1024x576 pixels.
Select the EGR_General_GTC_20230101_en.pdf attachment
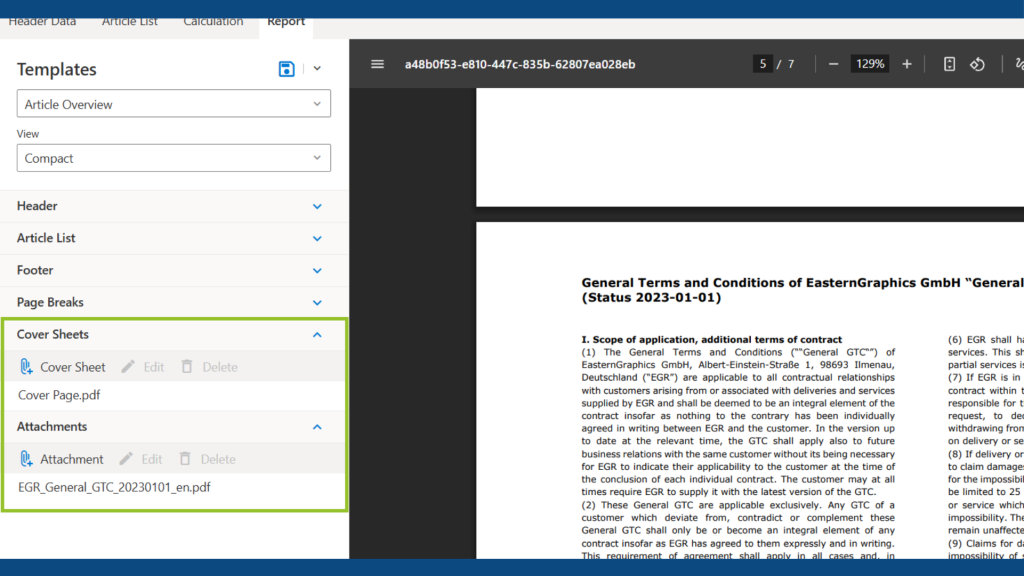115,487
